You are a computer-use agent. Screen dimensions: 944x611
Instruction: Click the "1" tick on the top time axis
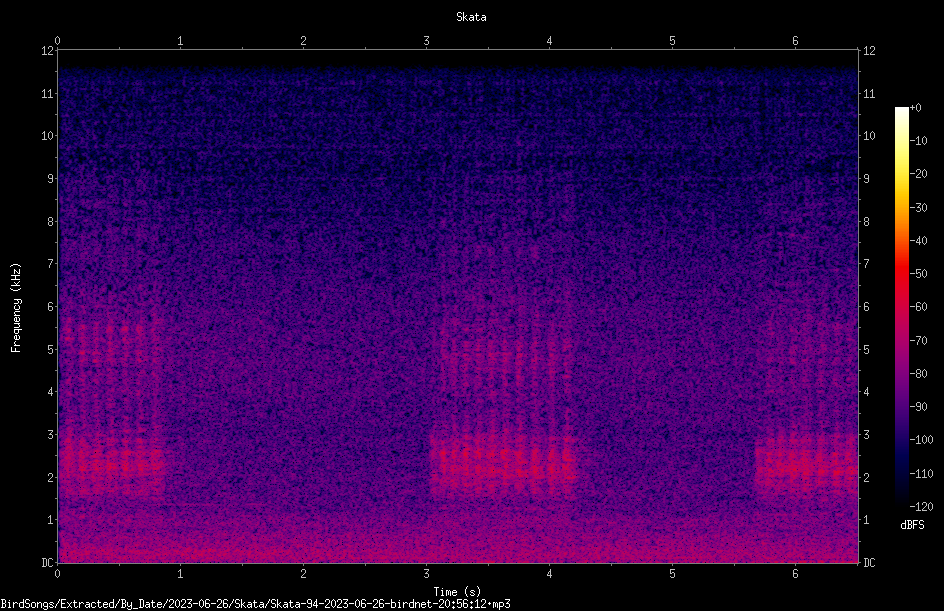tap(180, 41)
